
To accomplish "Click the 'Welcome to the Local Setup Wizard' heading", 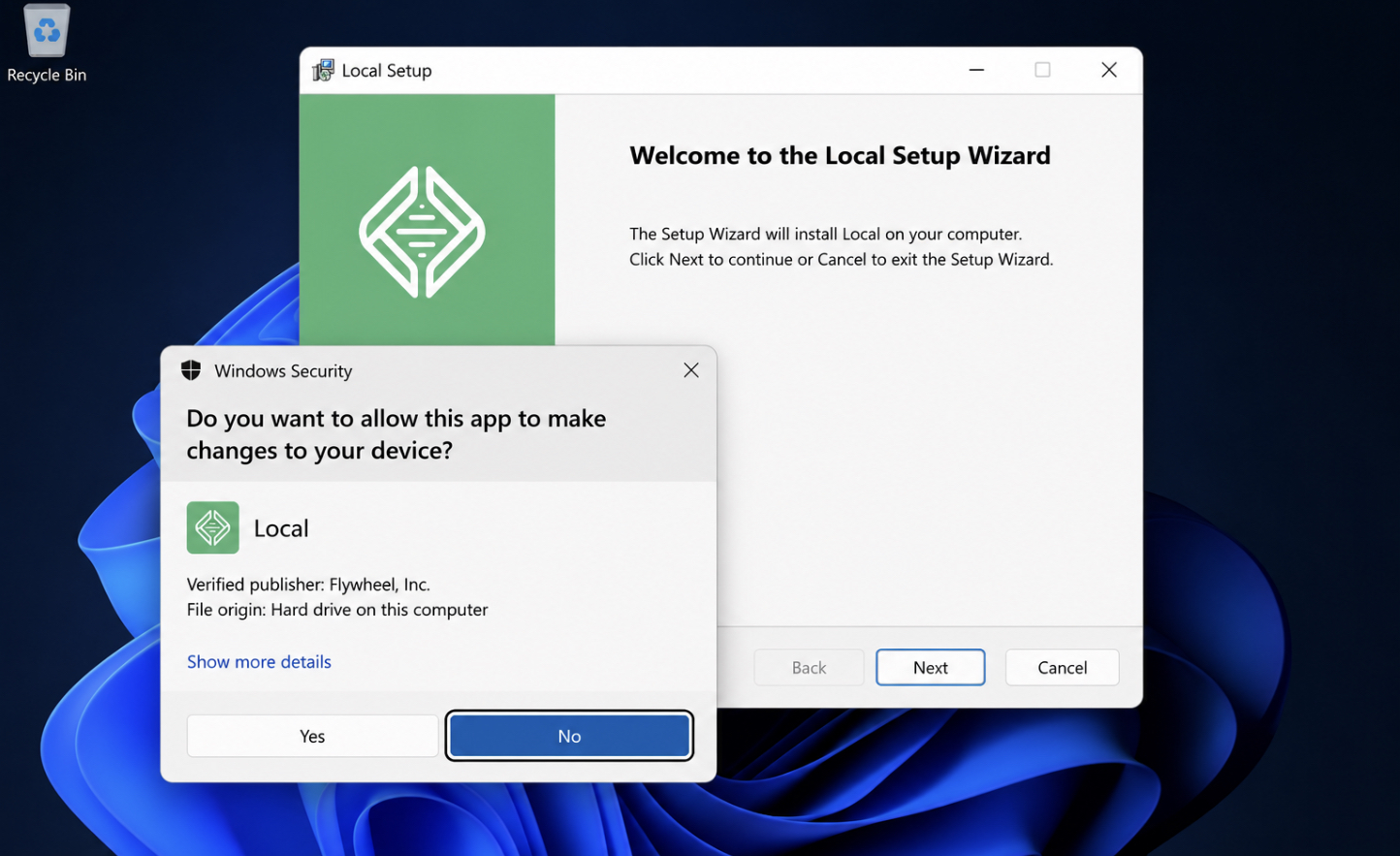I will pyautogui.click(x=840, y=155).
